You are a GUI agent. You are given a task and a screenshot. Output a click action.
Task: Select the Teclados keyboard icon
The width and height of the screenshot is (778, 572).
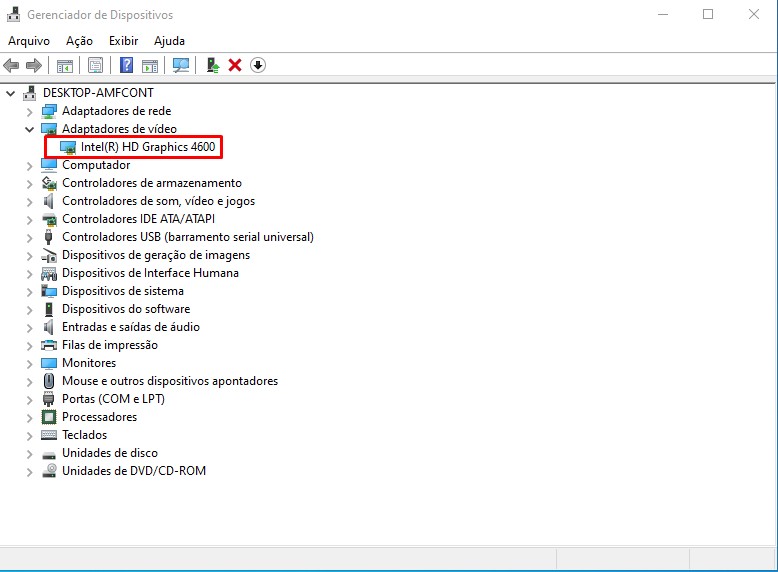(x=49, y=435)
